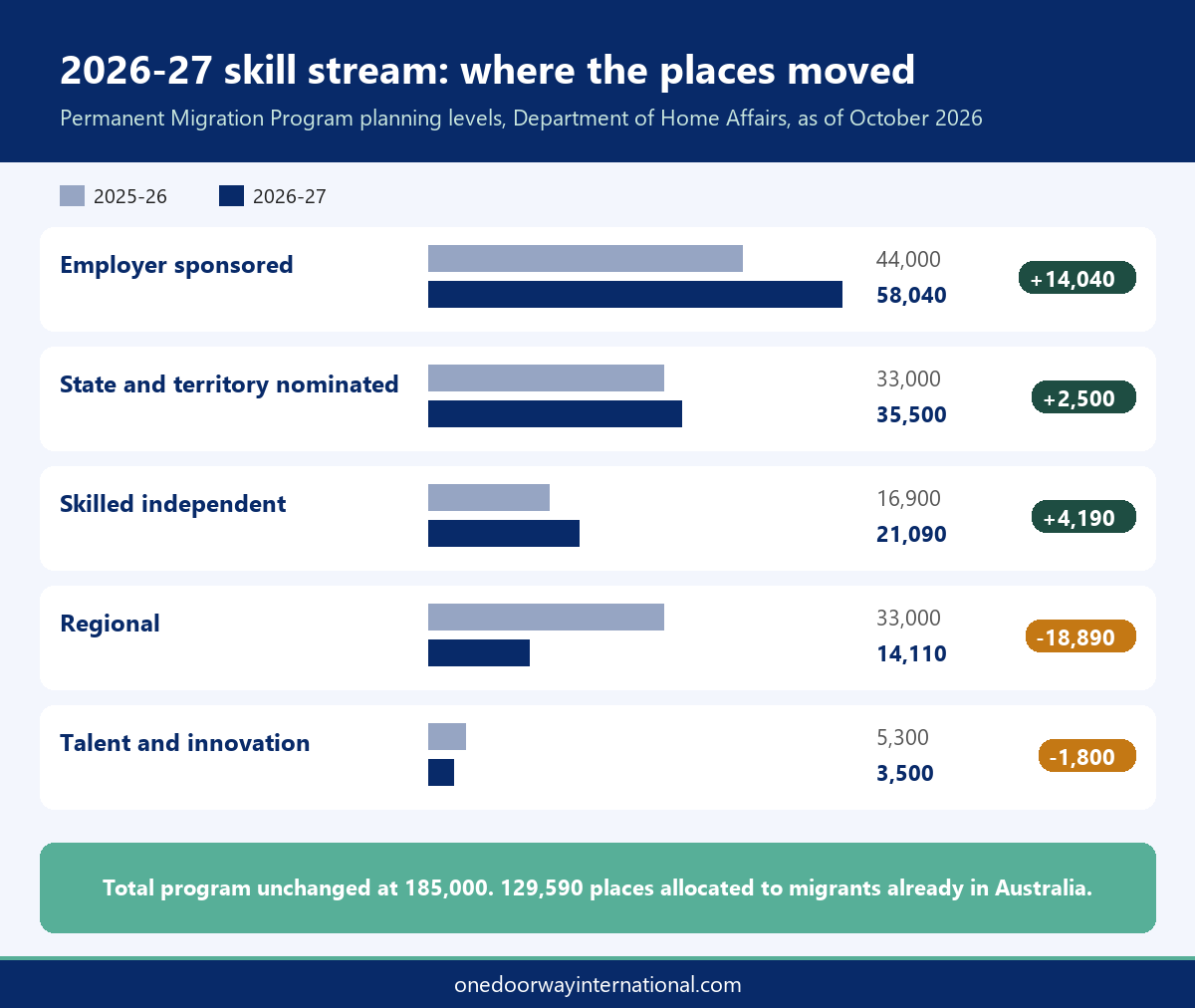Image resolution: width=1195 pixels, height=1008 pixels.
Task: Open the onedoorwayinternational.com footer link
Action: (597, 985)
